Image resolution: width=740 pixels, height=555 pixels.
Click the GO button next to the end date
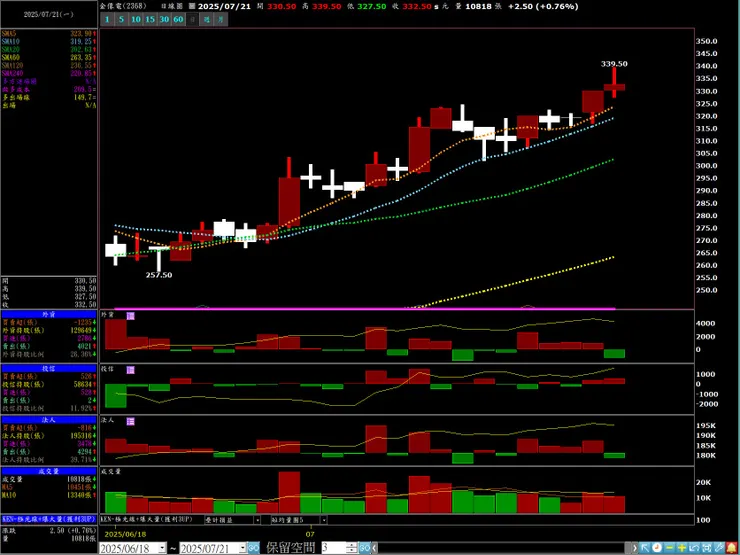pyautogui.click(x=254, y=548)
